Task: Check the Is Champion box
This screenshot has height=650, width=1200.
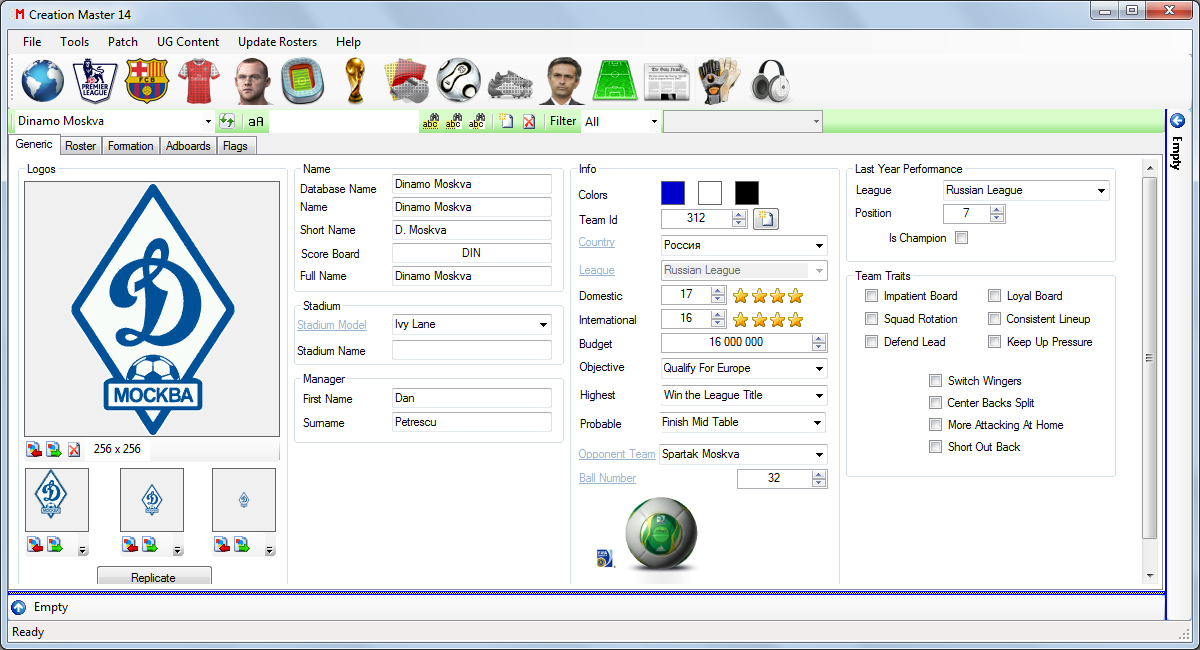Action: pyautogui.click(x=961, y=238)
